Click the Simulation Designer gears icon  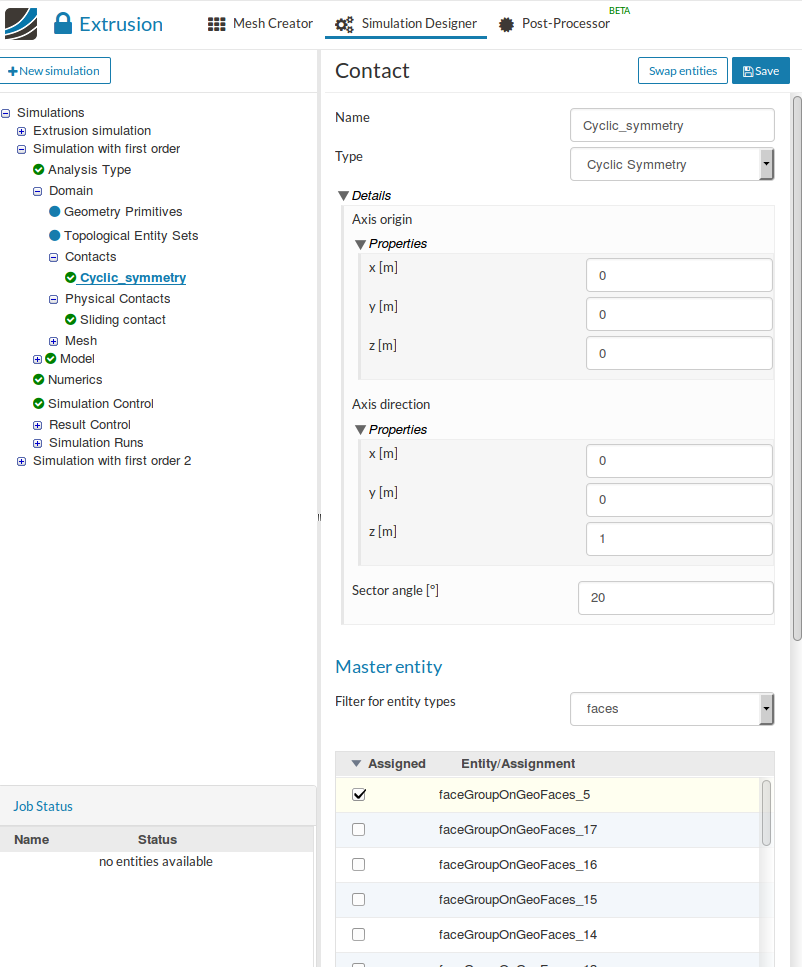coord(344,24)
